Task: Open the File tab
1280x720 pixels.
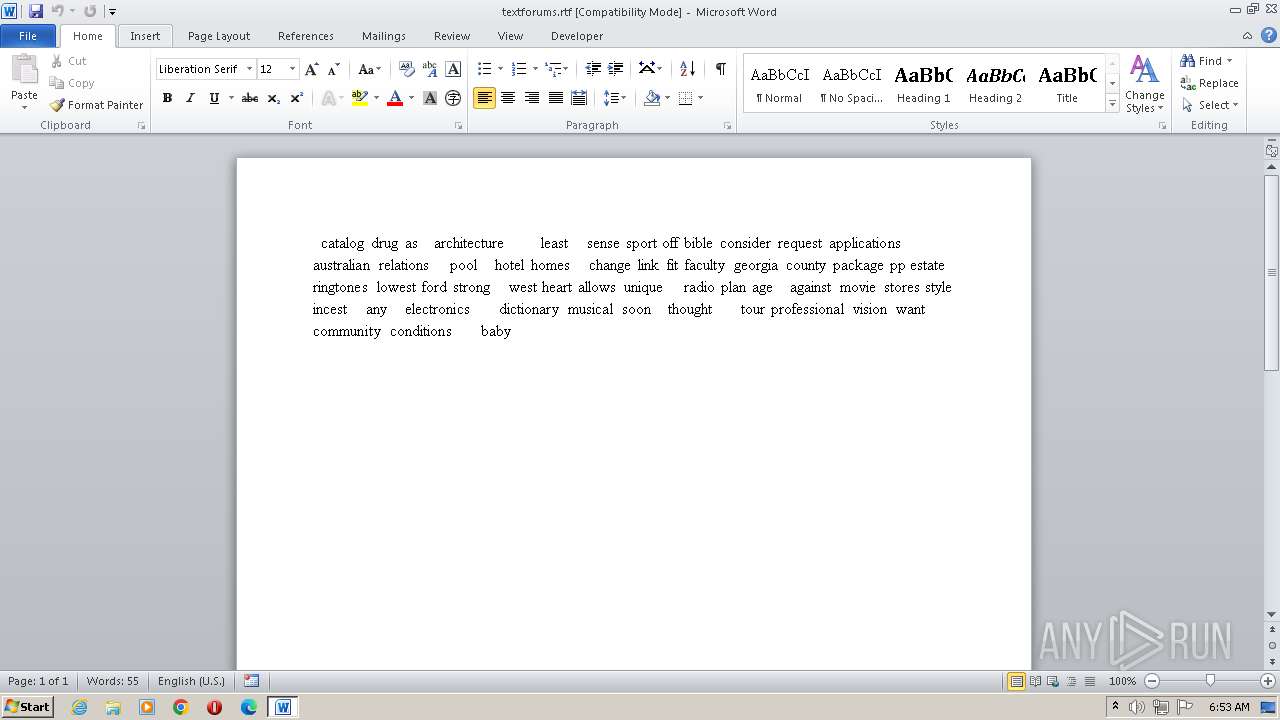Action: 28,36
